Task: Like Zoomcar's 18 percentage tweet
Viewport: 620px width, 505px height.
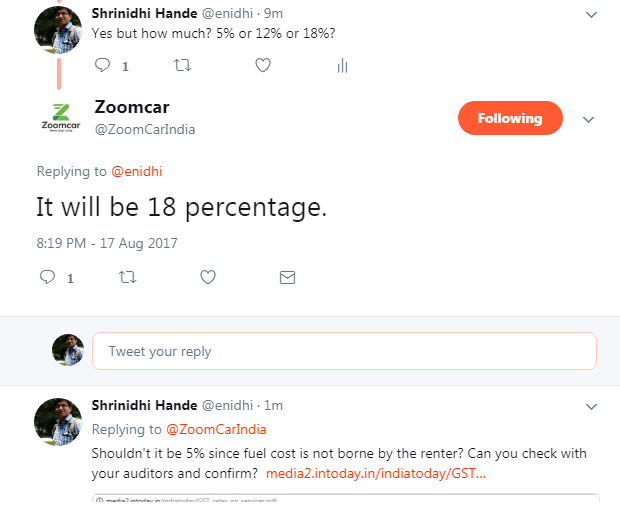Action: (207, 277)
